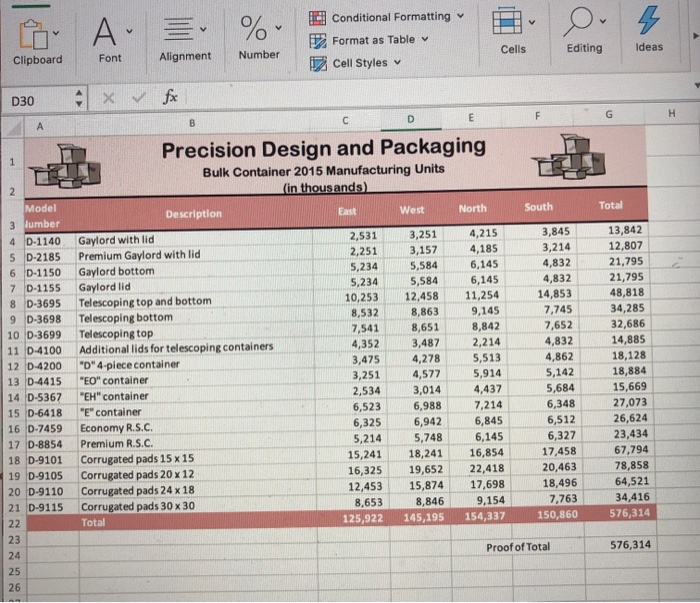Select the right boxes clip art image
700x603 pixels.
[x=568, y=156]
